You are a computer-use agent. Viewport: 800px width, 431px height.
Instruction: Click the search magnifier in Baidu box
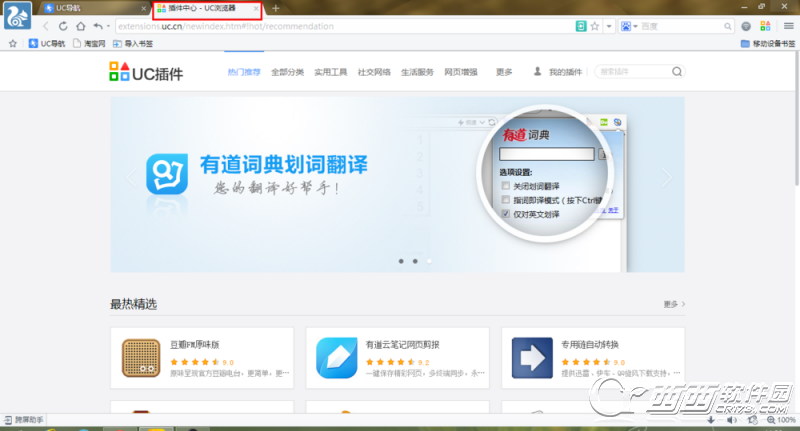(x=728, y=26)
